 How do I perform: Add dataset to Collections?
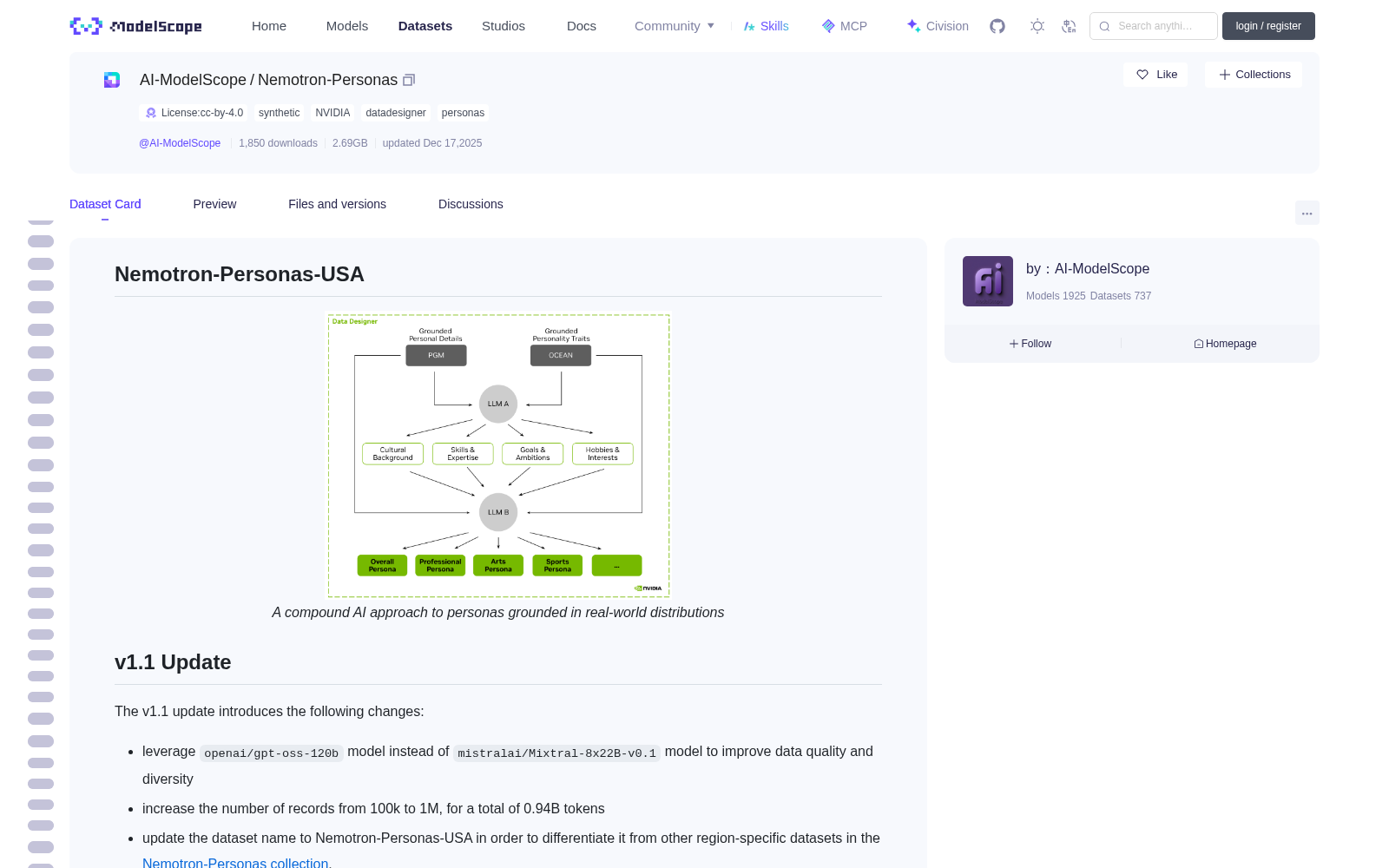click(x=1254, y=75)
